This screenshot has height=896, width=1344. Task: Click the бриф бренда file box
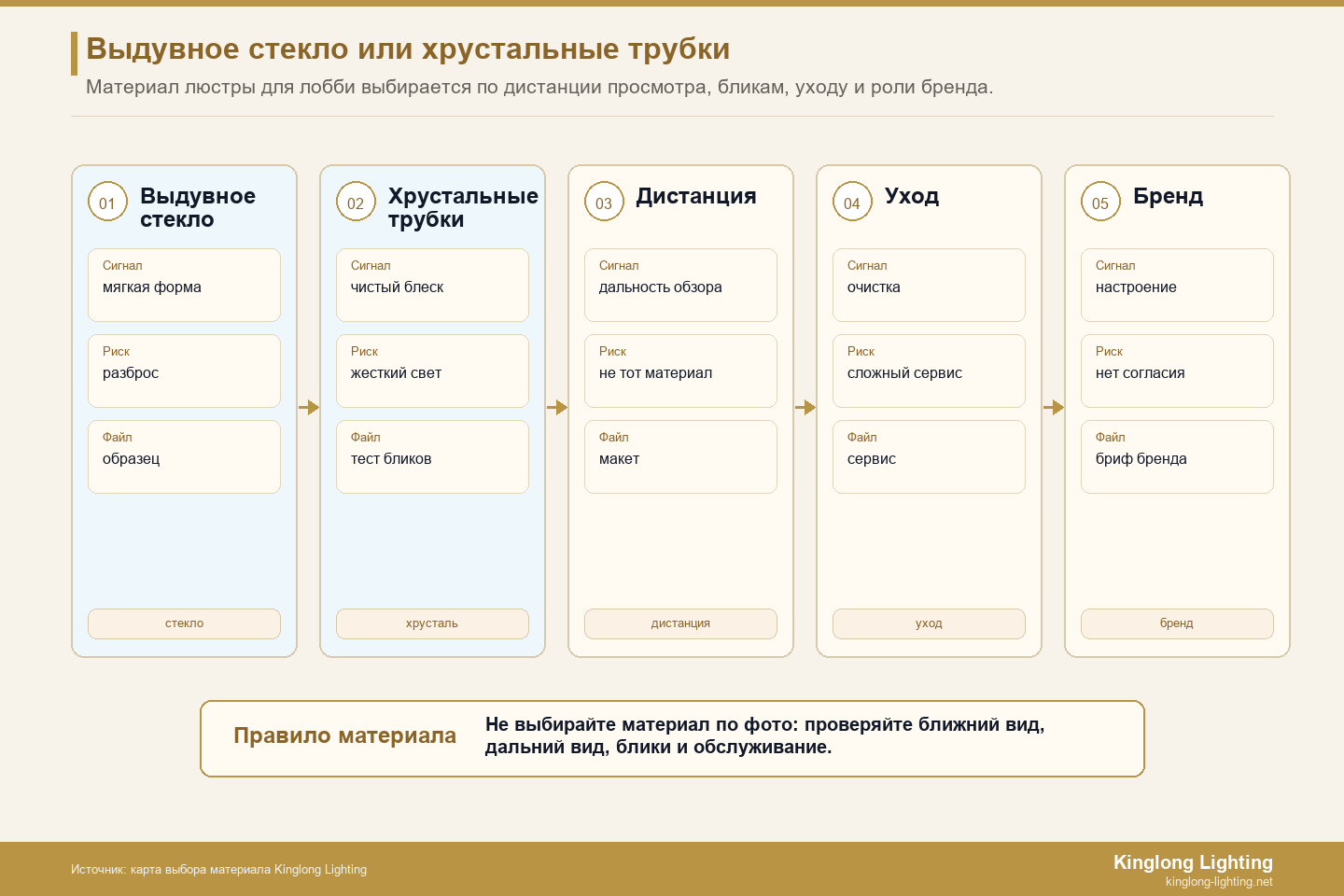(1177, 456)
